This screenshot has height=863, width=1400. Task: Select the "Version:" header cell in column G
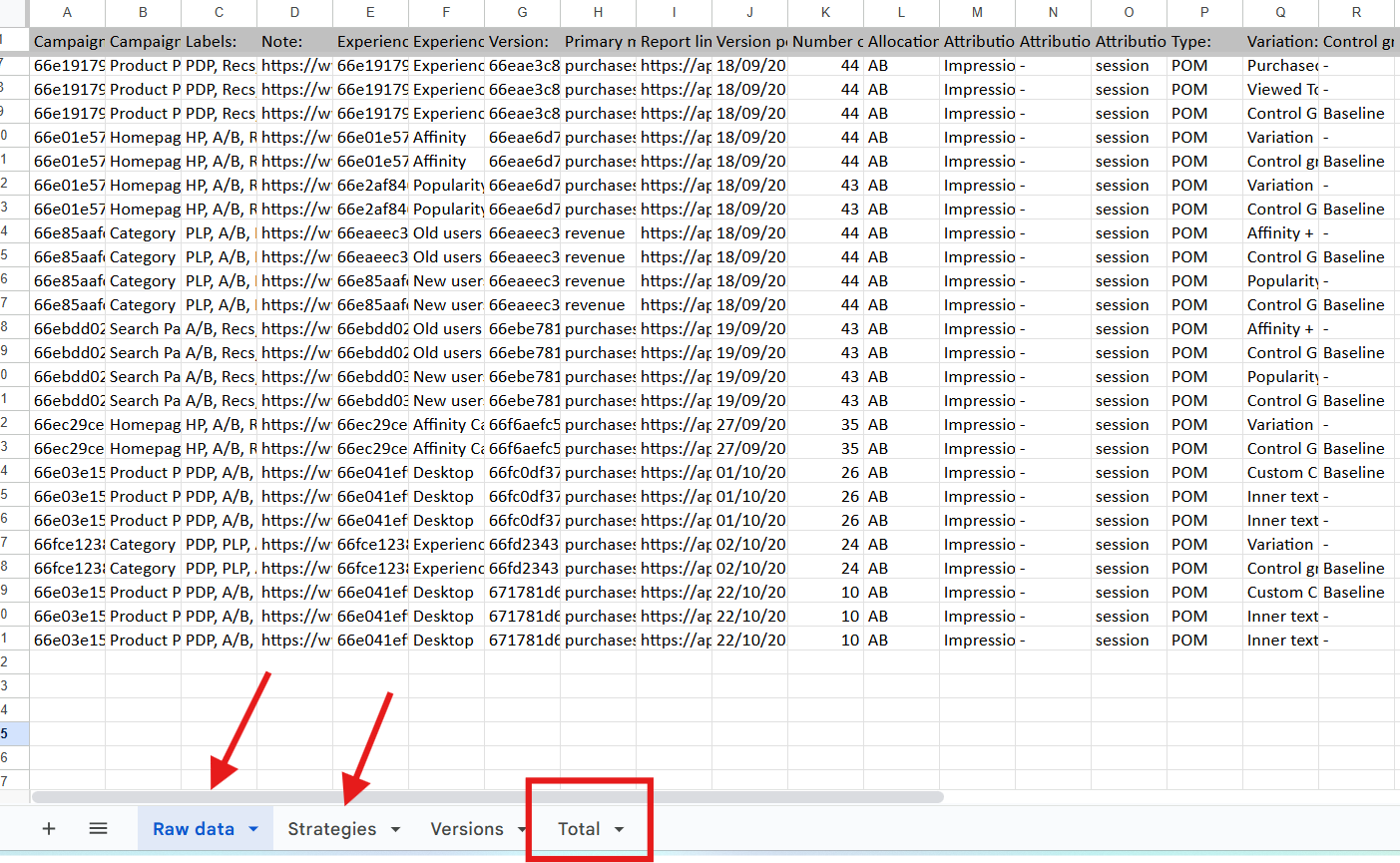522,41
